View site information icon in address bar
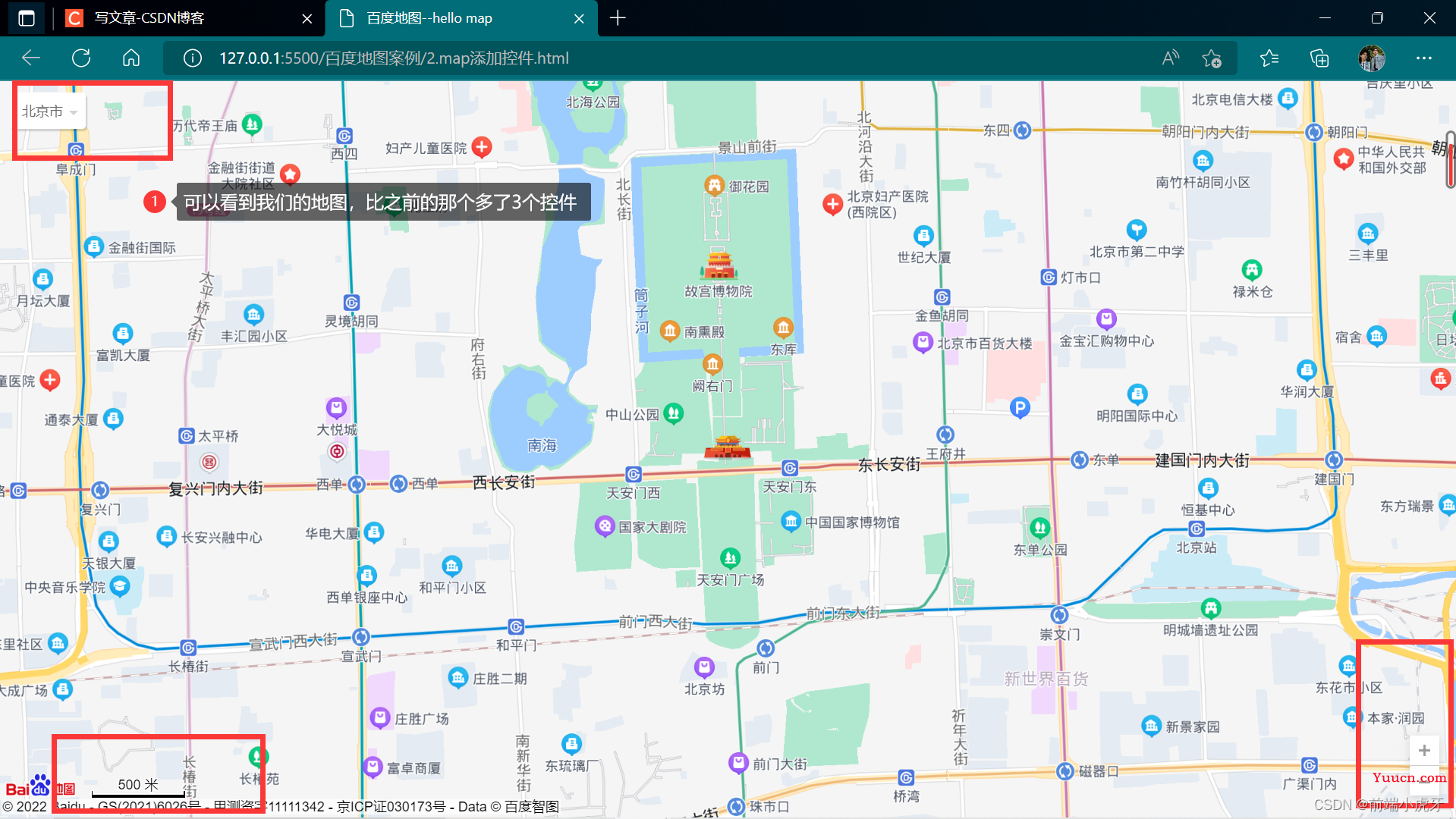 193,58
